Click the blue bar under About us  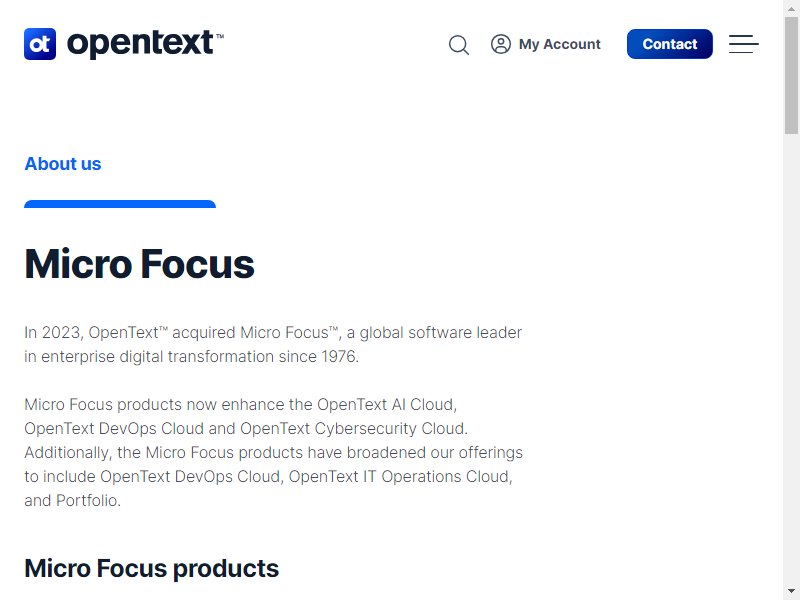point(120,204)
